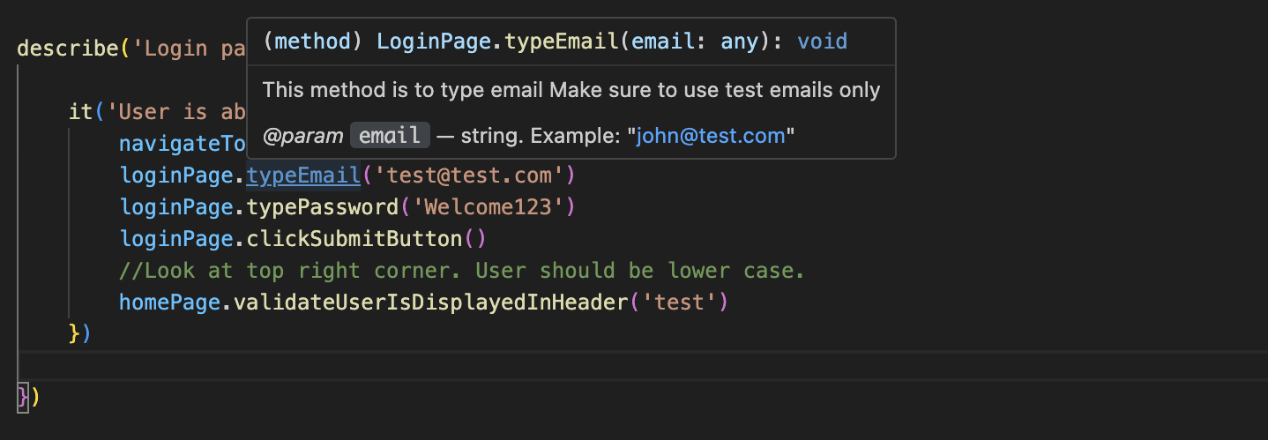Click the underlined typeEmail method call
The image size is (1268, 440).
point(303,176)
